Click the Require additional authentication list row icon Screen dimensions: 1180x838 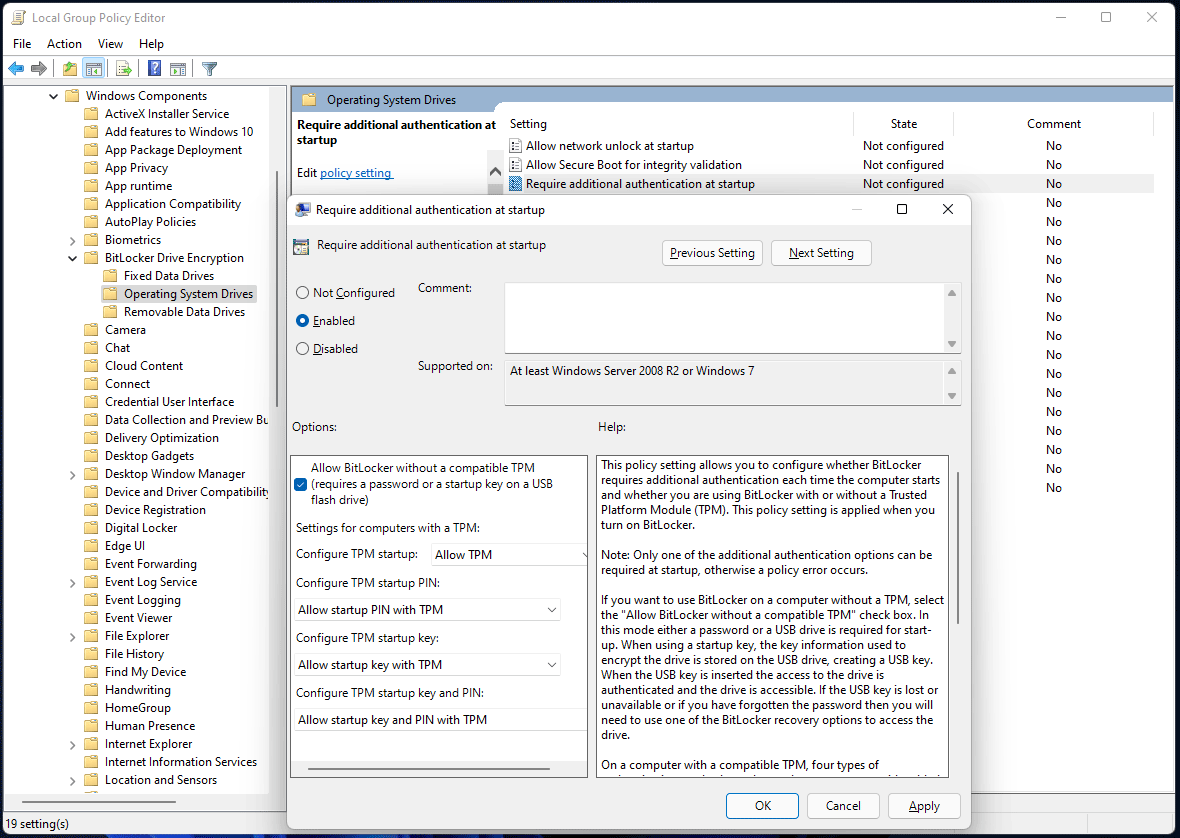pyautogui.click(x=515, y=184)
